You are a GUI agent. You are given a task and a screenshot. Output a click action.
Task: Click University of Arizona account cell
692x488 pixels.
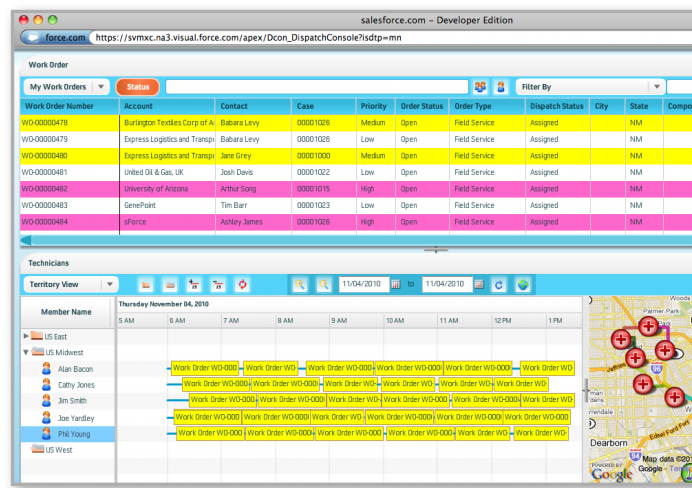tap(167, 189)
